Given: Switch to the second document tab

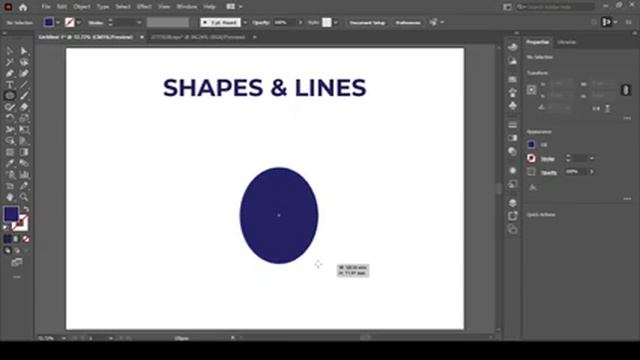Looking at the screenshot, I should (x=198, y=37).
